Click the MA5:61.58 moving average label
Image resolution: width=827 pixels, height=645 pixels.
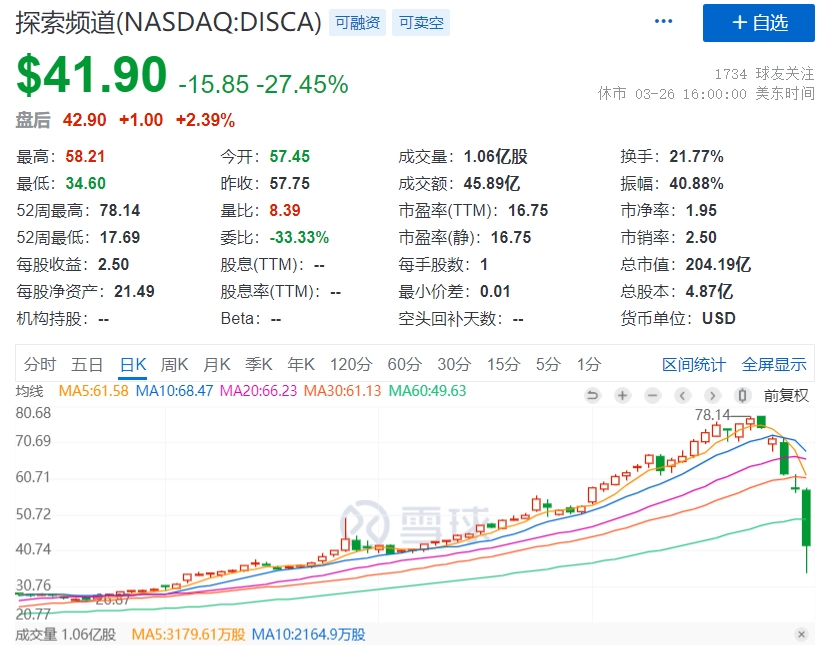click(x=93, y=391)
